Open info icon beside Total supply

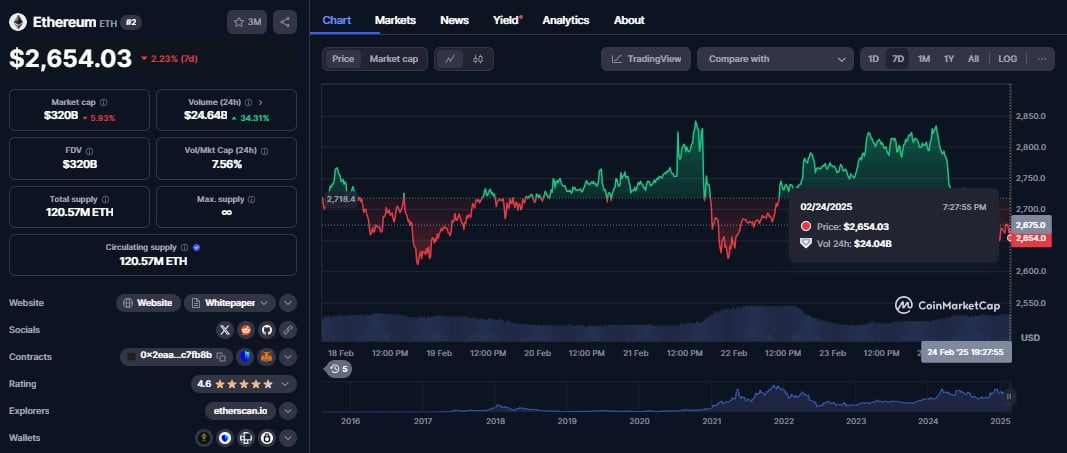[105, 199]
